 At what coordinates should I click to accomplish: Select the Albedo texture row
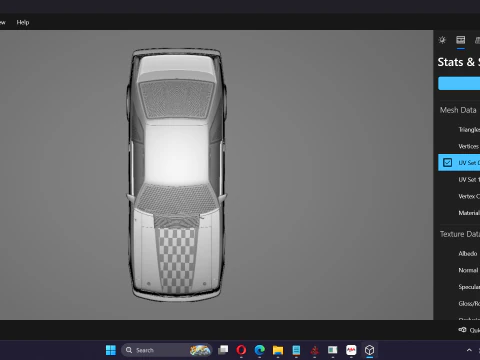tap(459, 254)
